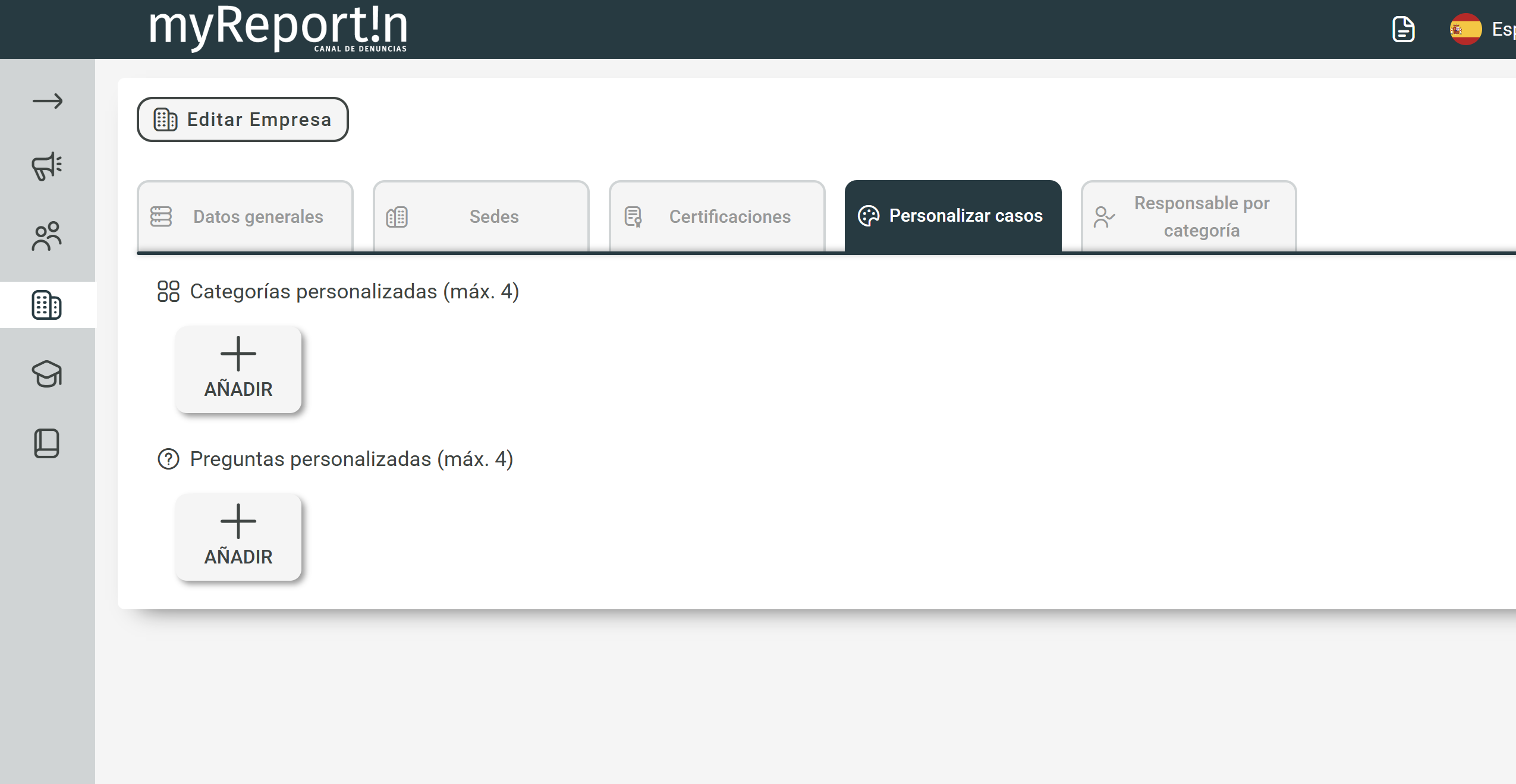Click the Editar Empresa button

(243, 119)
